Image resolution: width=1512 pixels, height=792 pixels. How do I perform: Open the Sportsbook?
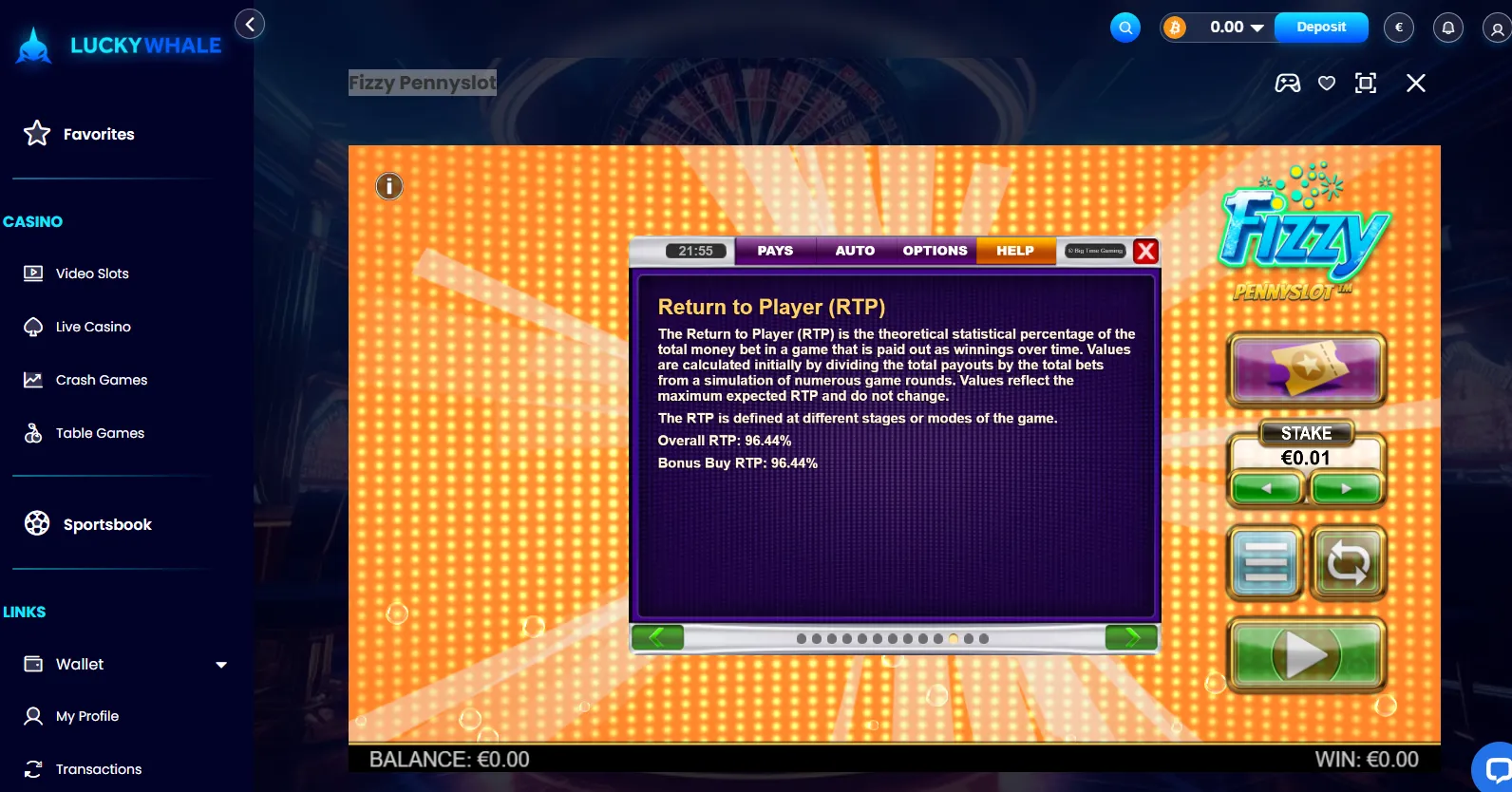coord(87,524)
